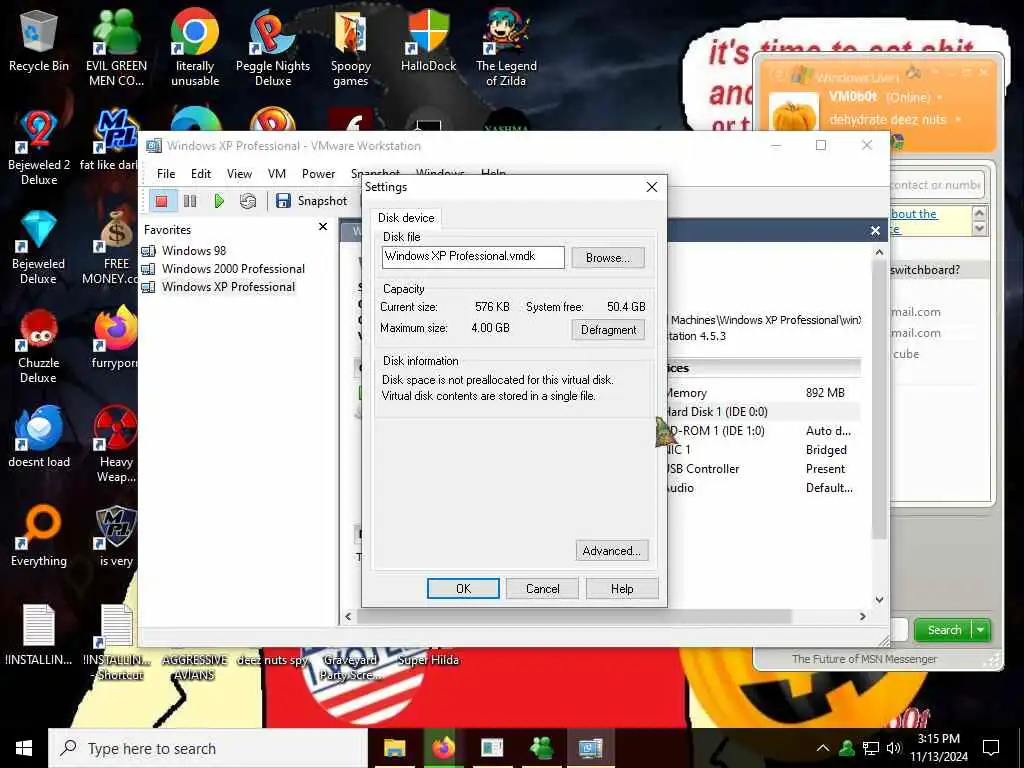This screenshot has width=1024, height=768.
Task: Select the Thunderbird 'doesnt load' desktop icon
Action: point(39,436)
